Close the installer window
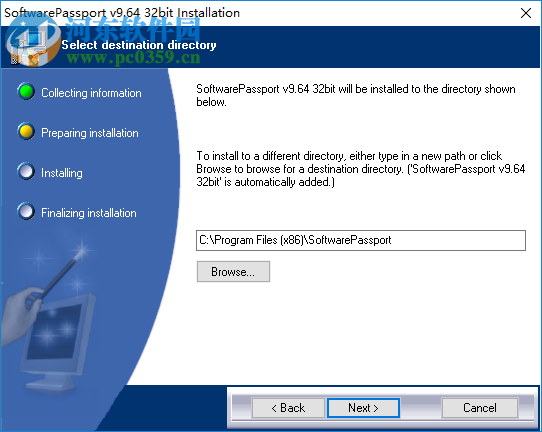Image resolution: width=542 pixels, height=432 pixels. click(526, 13)
